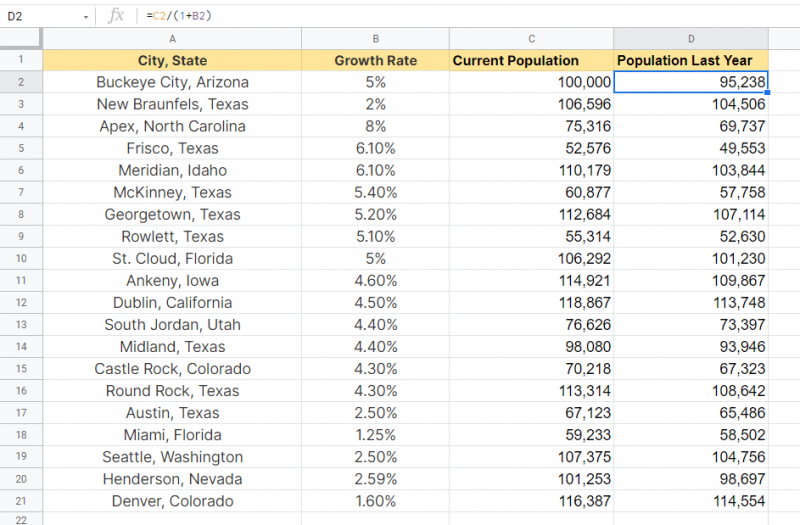
Task: Click current population cell 106,596
Action: (532, 104)
